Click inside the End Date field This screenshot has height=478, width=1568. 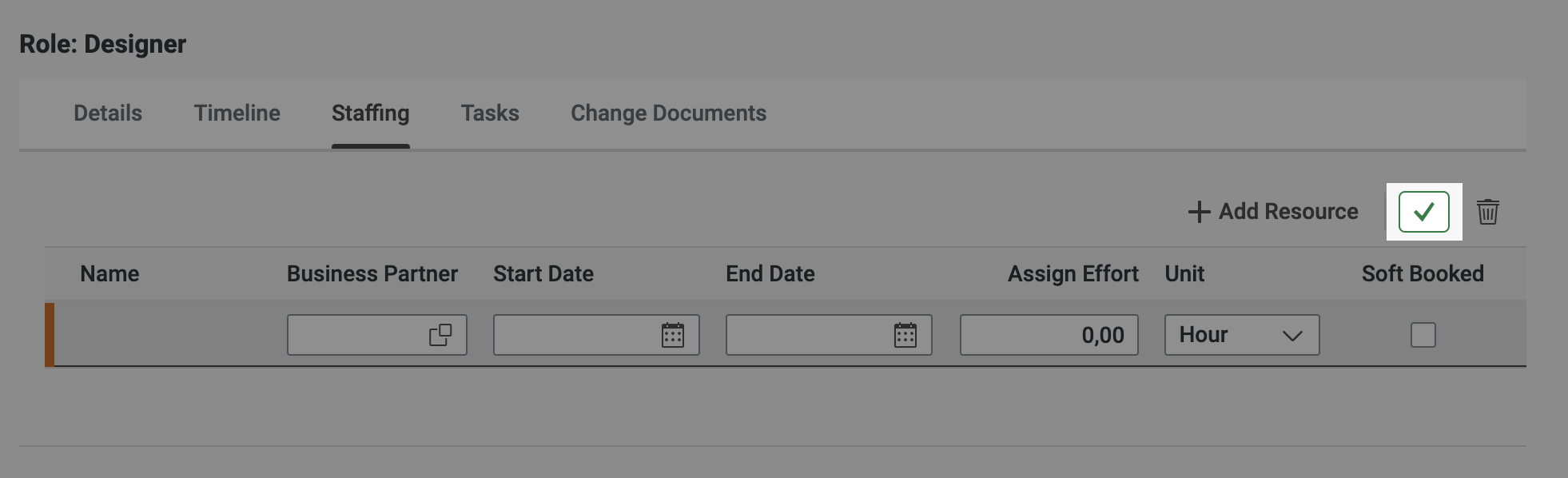807,335
